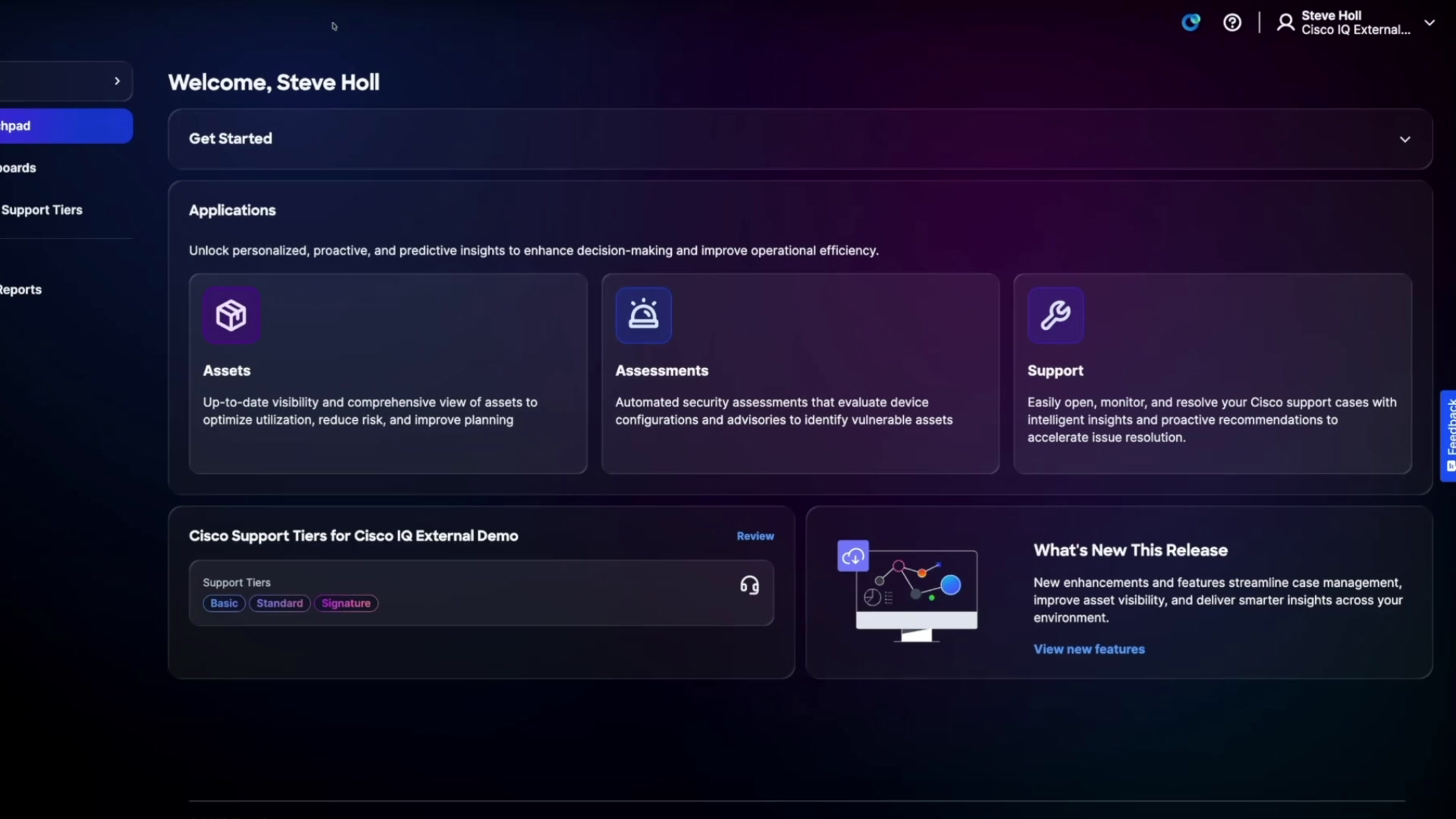The width and height of the screenshot is (1456, 819).
Task: Open the View new features link
Action: (x=1089, y=649)
